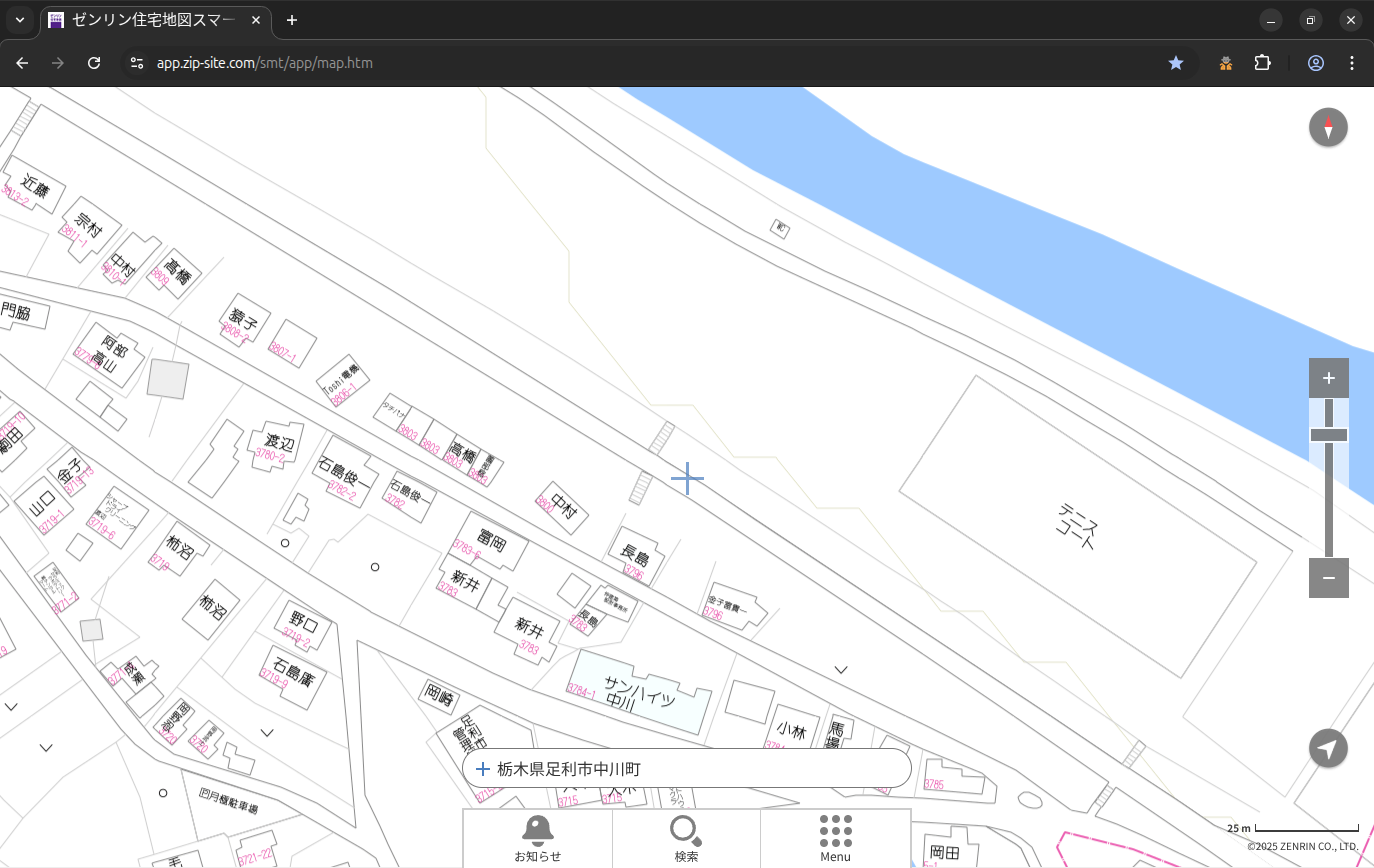Open the browser extensions puzzle icon
The width and height of the screenshot is (1374, 868).
point(1262,63)
